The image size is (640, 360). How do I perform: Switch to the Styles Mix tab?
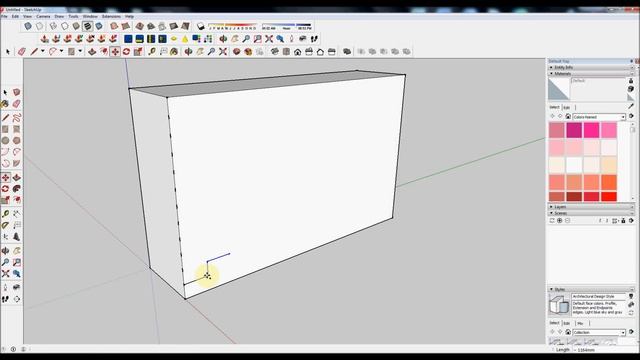click(580, 323)
